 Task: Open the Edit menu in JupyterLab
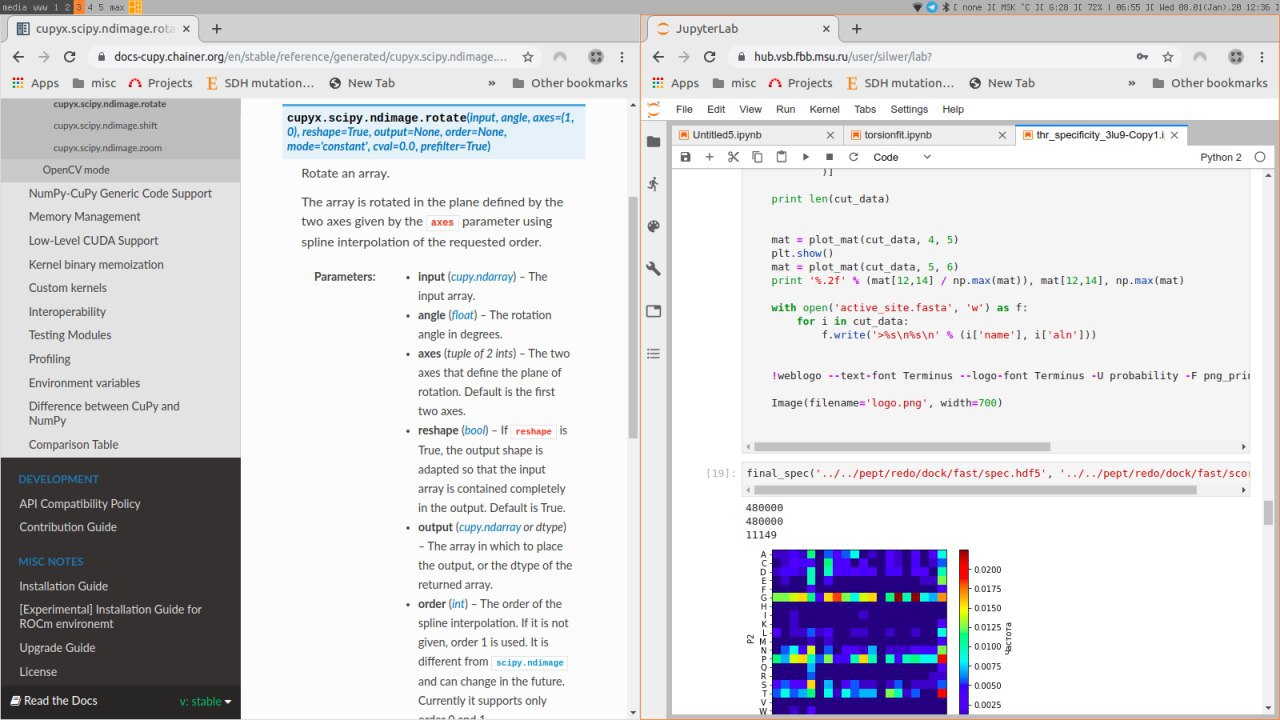click(x=716, y=109)
